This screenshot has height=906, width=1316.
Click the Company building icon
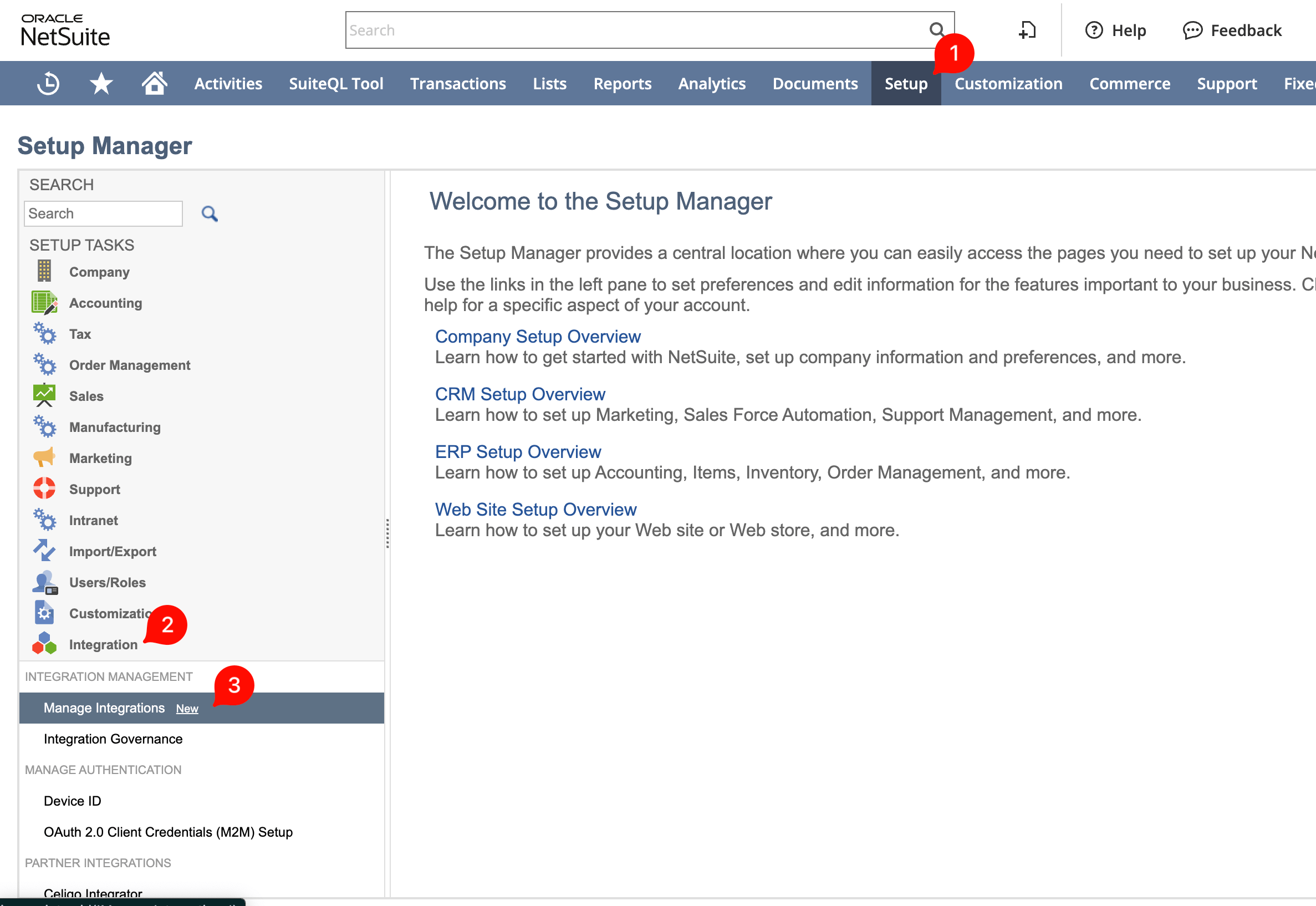44,271
